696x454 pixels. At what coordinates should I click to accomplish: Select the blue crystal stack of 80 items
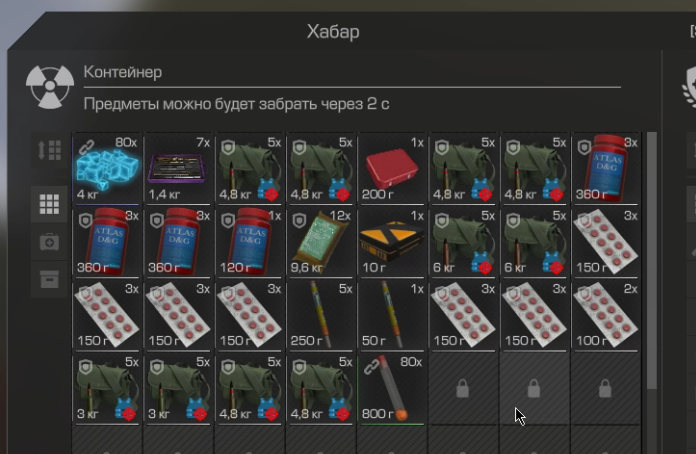107,169
